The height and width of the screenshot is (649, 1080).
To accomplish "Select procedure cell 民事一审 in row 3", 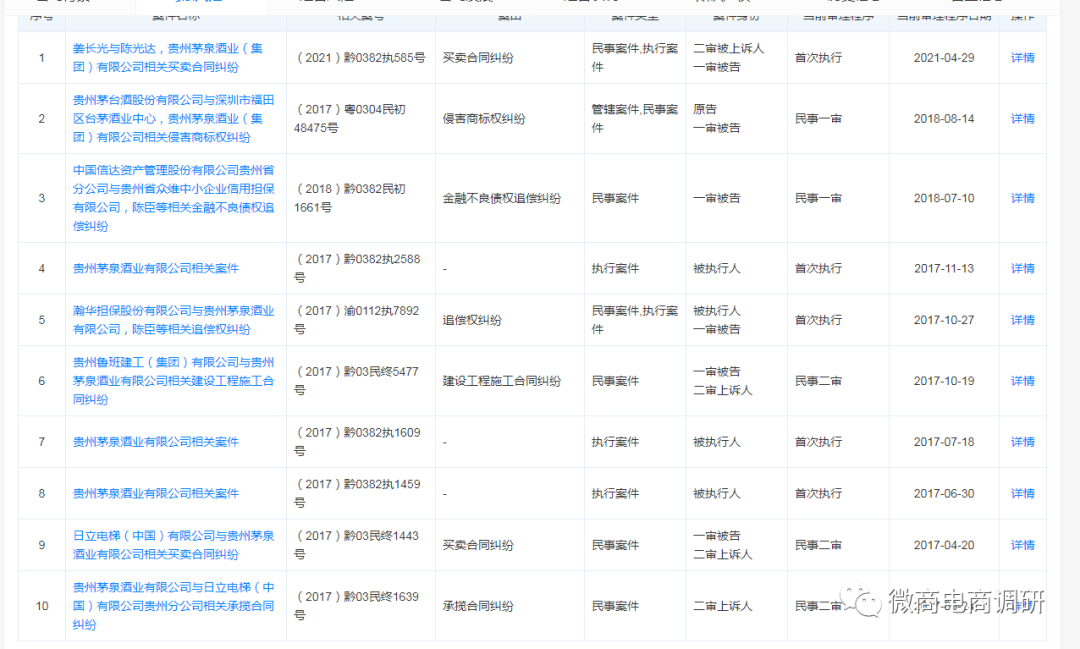I will click(818, 198).
